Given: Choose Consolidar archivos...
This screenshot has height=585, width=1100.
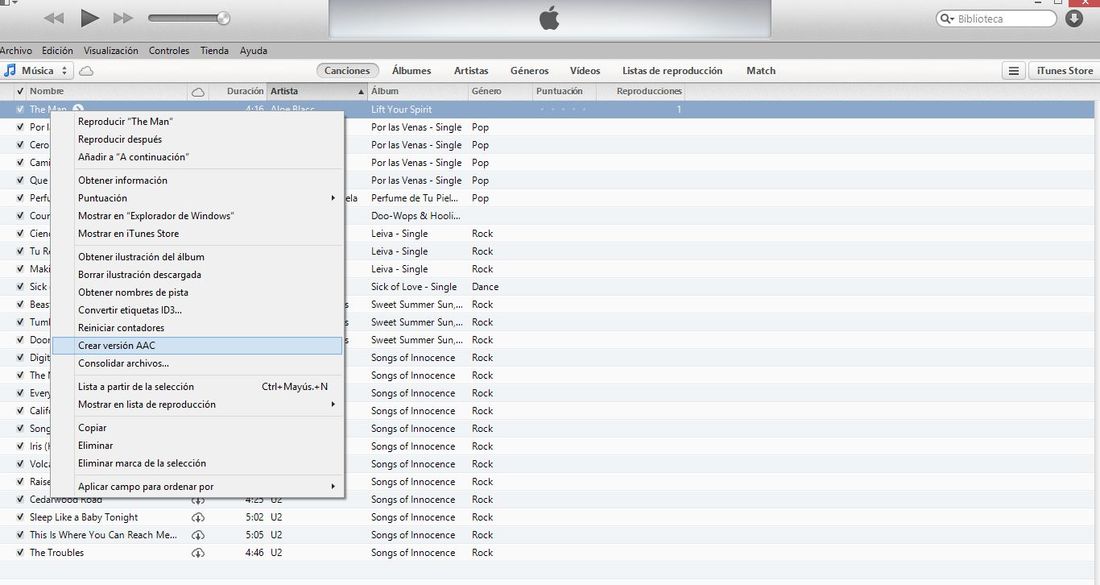Looking at the screenshot, I should (197, 363).
